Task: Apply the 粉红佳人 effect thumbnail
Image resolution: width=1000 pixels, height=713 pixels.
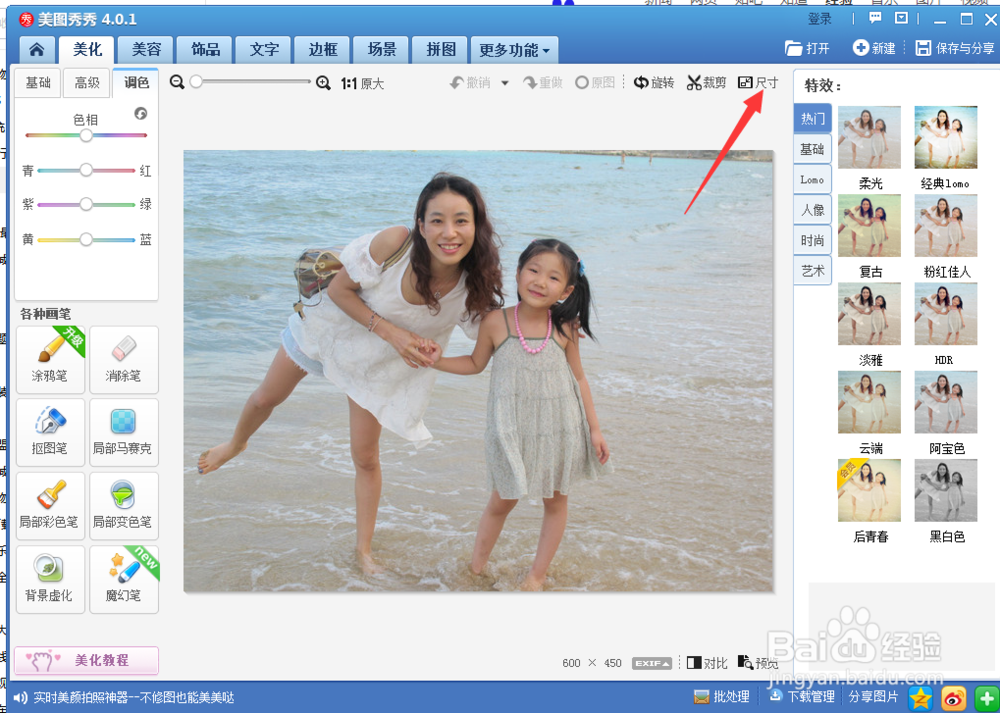Action: 946,226
